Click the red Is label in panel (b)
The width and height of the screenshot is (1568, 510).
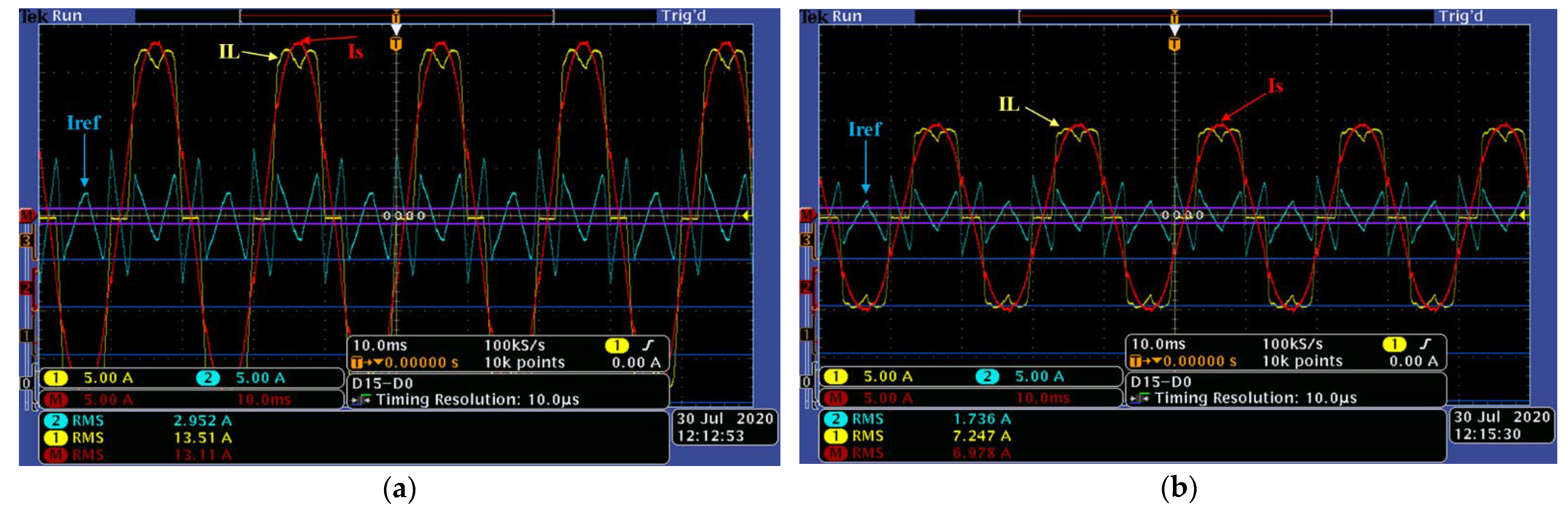point(1275,86)
